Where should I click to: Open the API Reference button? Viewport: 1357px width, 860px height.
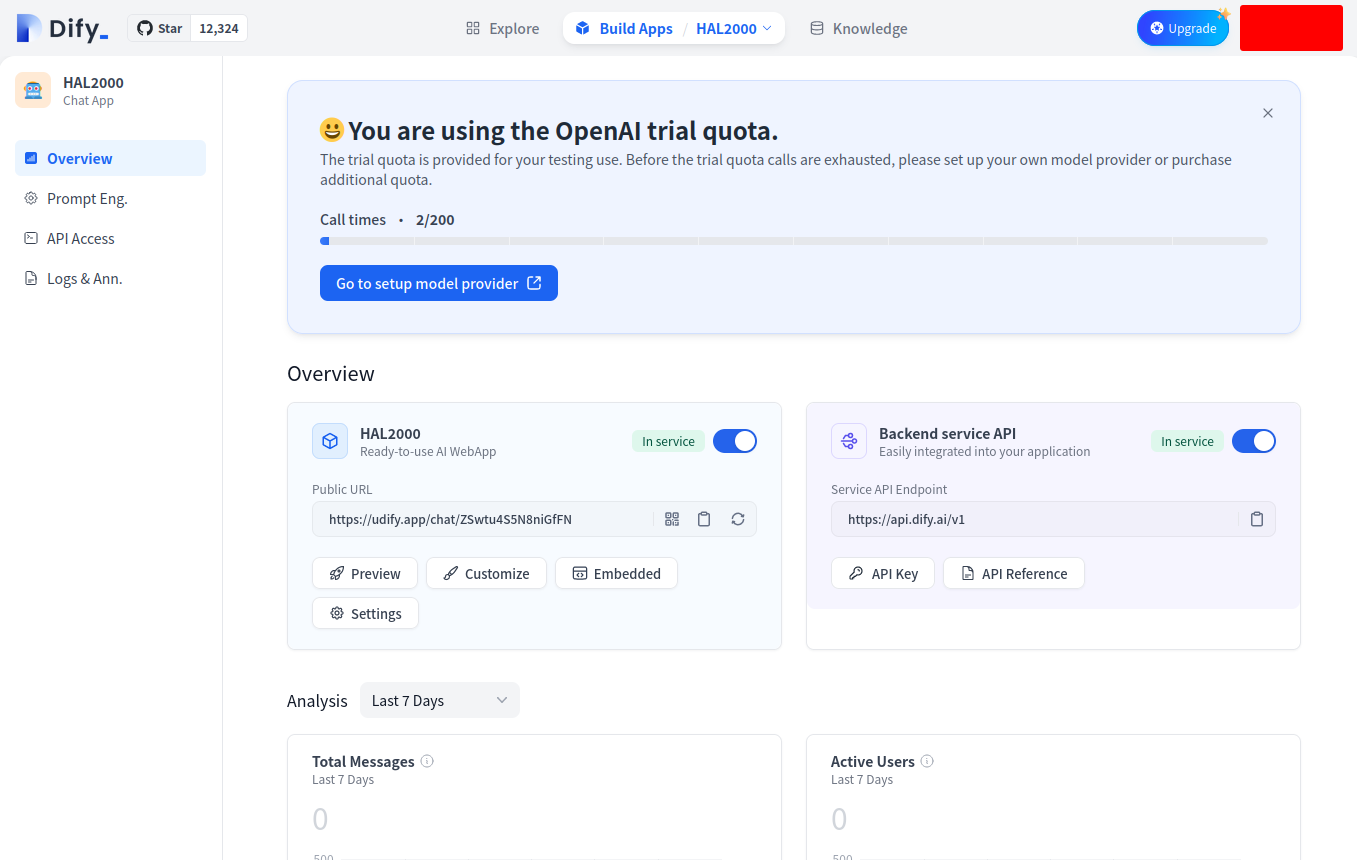click(1014, 573)
